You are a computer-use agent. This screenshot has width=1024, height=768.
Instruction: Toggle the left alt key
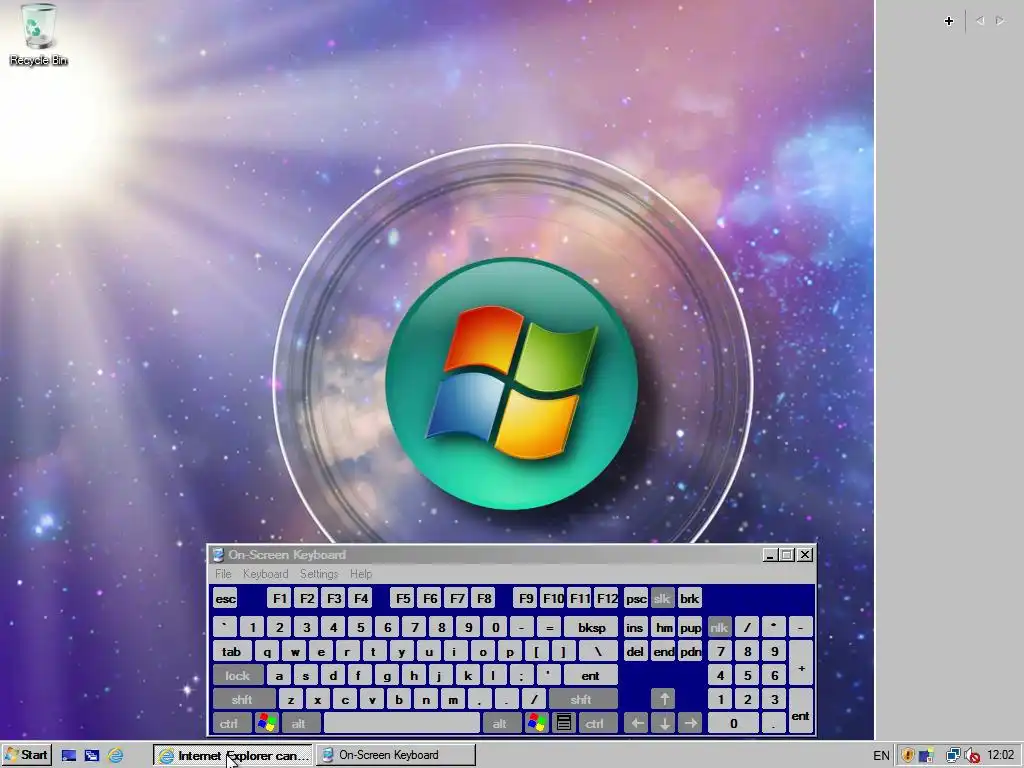(x=300, y=724)
